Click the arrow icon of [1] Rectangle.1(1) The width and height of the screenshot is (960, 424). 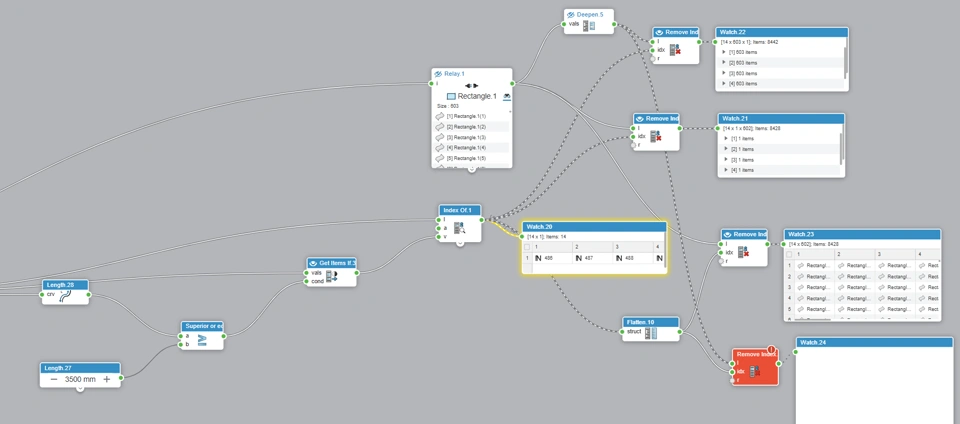[440, 116]
